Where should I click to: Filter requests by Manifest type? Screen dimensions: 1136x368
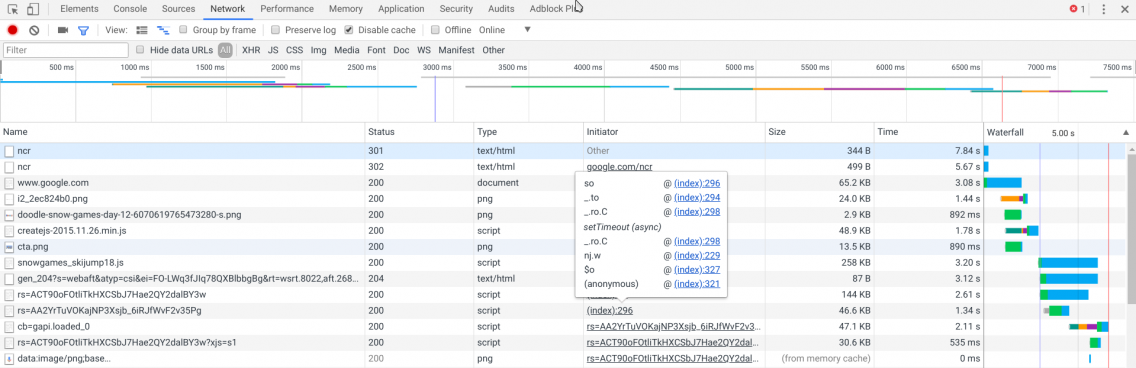[456, 50]
